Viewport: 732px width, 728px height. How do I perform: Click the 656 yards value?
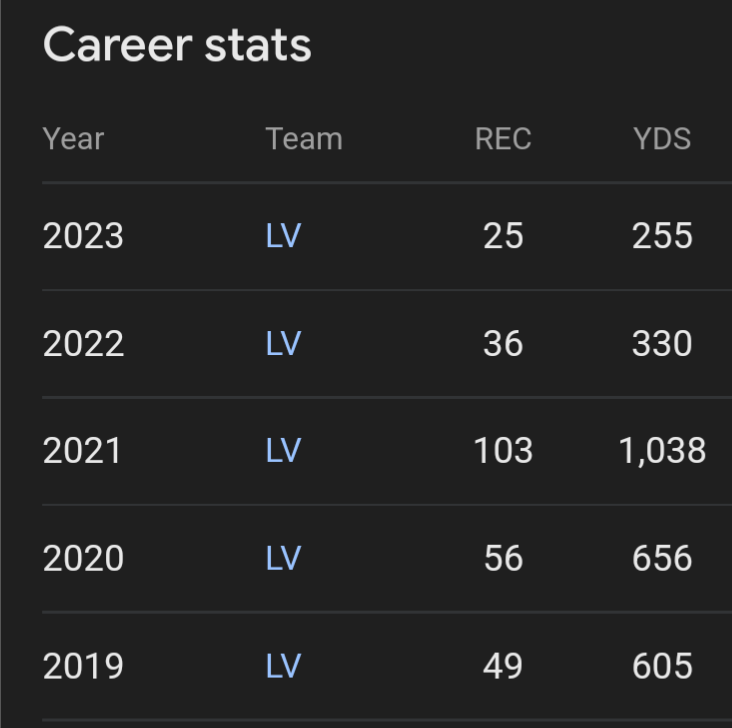coord(662,558)
